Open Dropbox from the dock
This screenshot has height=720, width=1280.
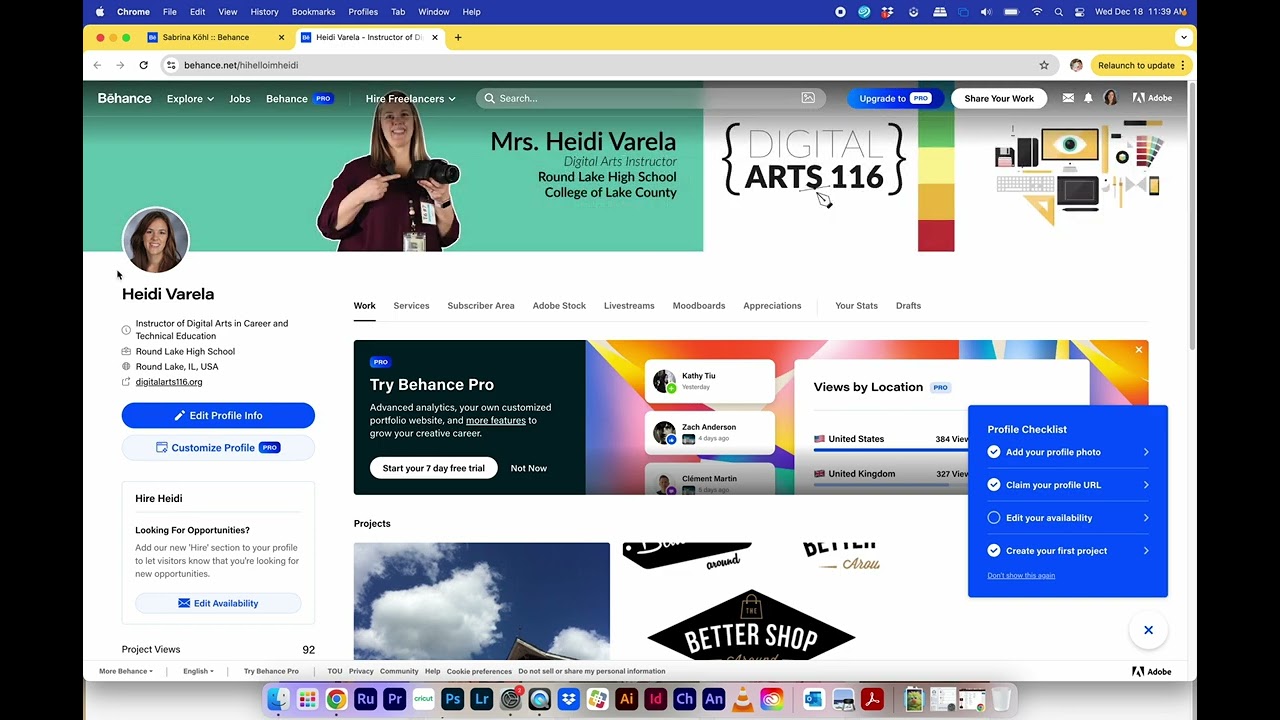pos(569,699)
